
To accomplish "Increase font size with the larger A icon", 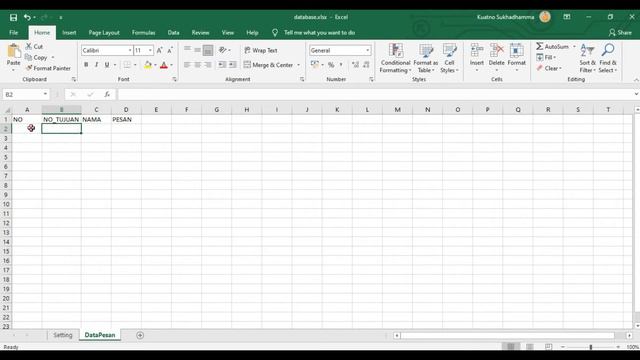I will point(160,50).
